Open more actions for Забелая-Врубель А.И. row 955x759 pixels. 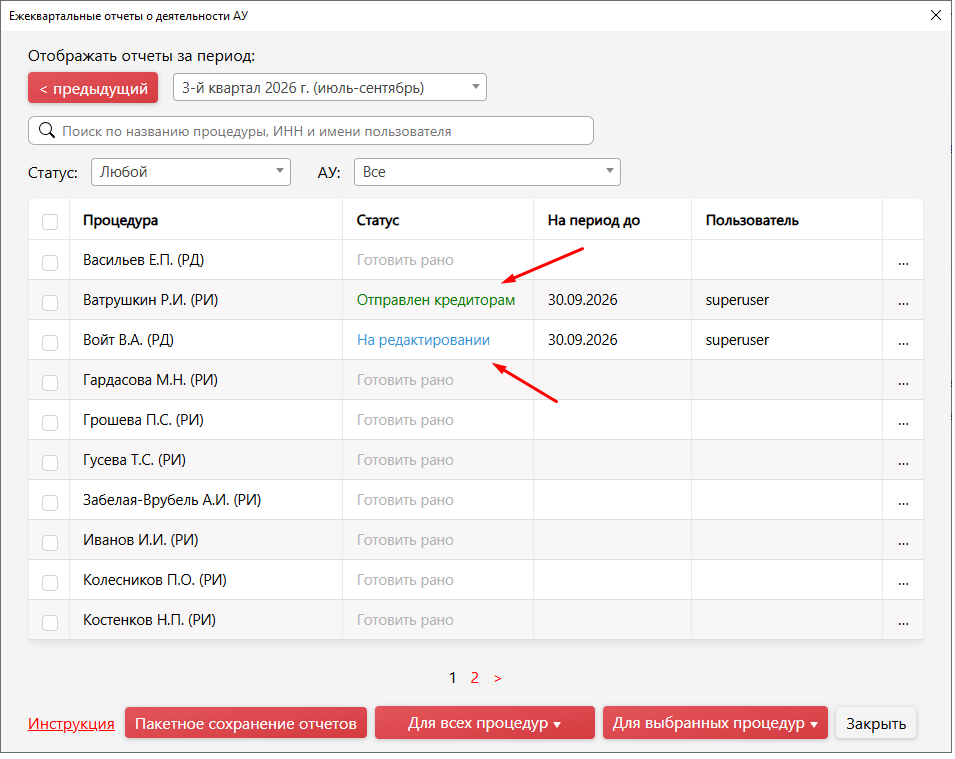(x=903, y=503)
